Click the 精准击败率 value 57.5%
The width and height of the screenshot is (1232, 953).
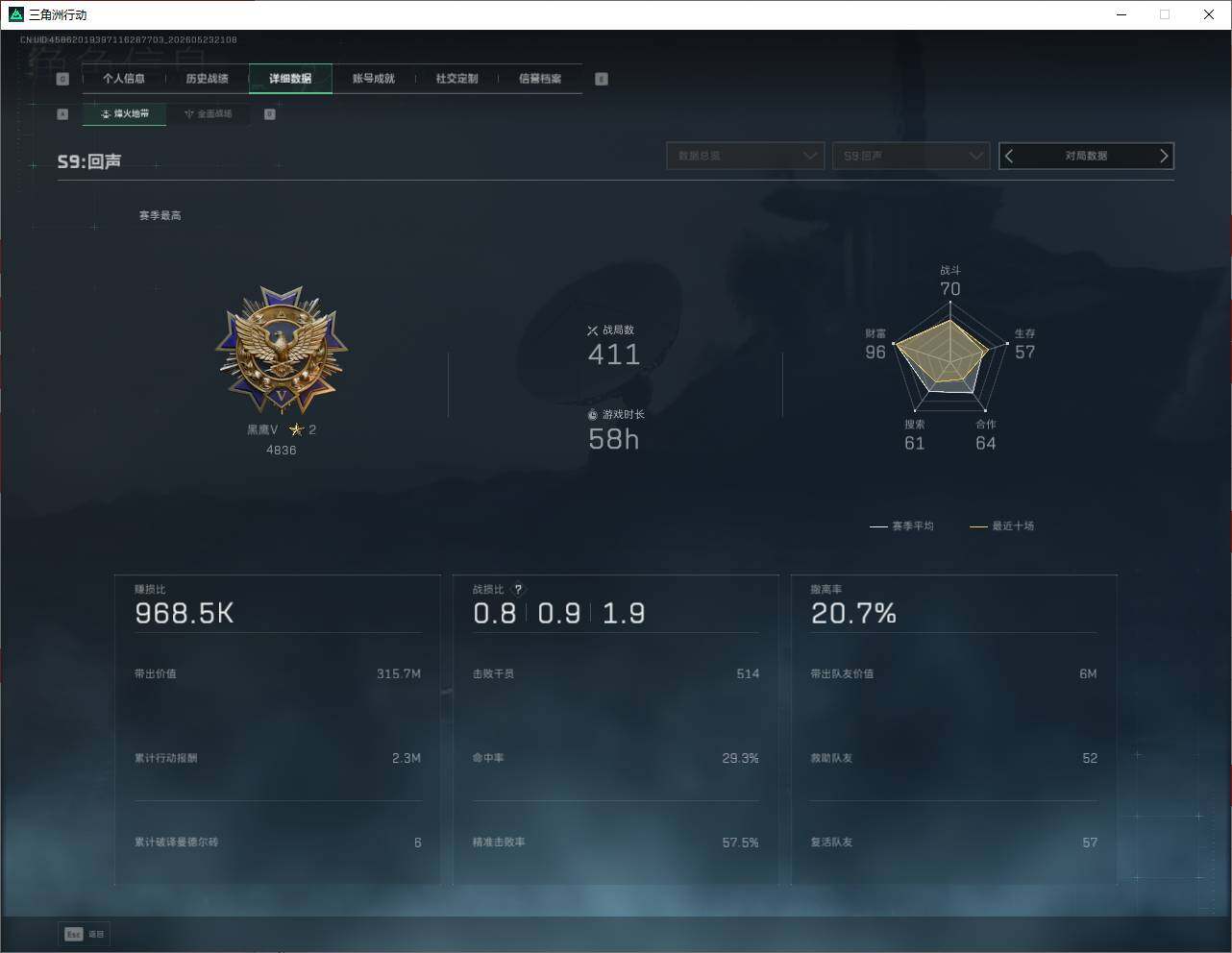(740, 843)
